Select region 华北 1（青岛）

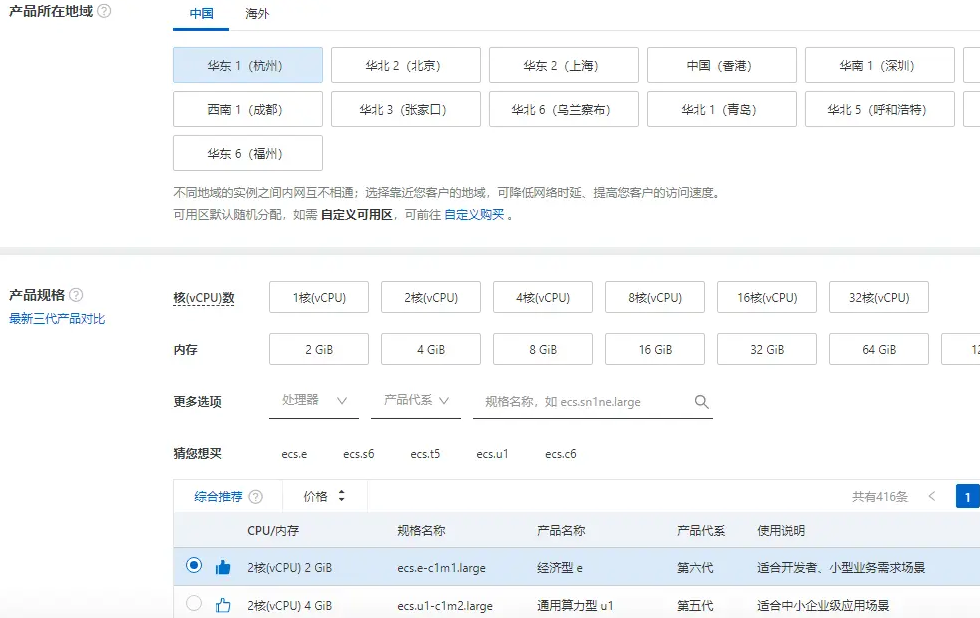pyautogui.click(x=722, y=109)
